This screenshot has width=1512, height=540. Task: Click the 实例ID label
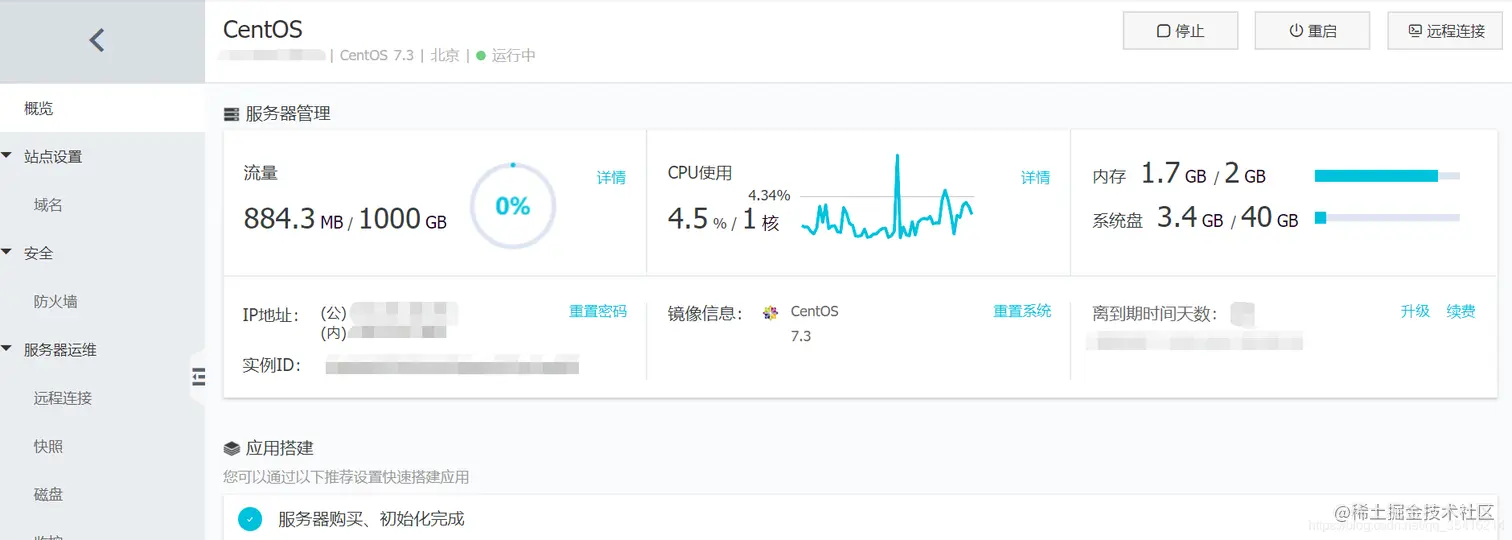click(272, 365)
